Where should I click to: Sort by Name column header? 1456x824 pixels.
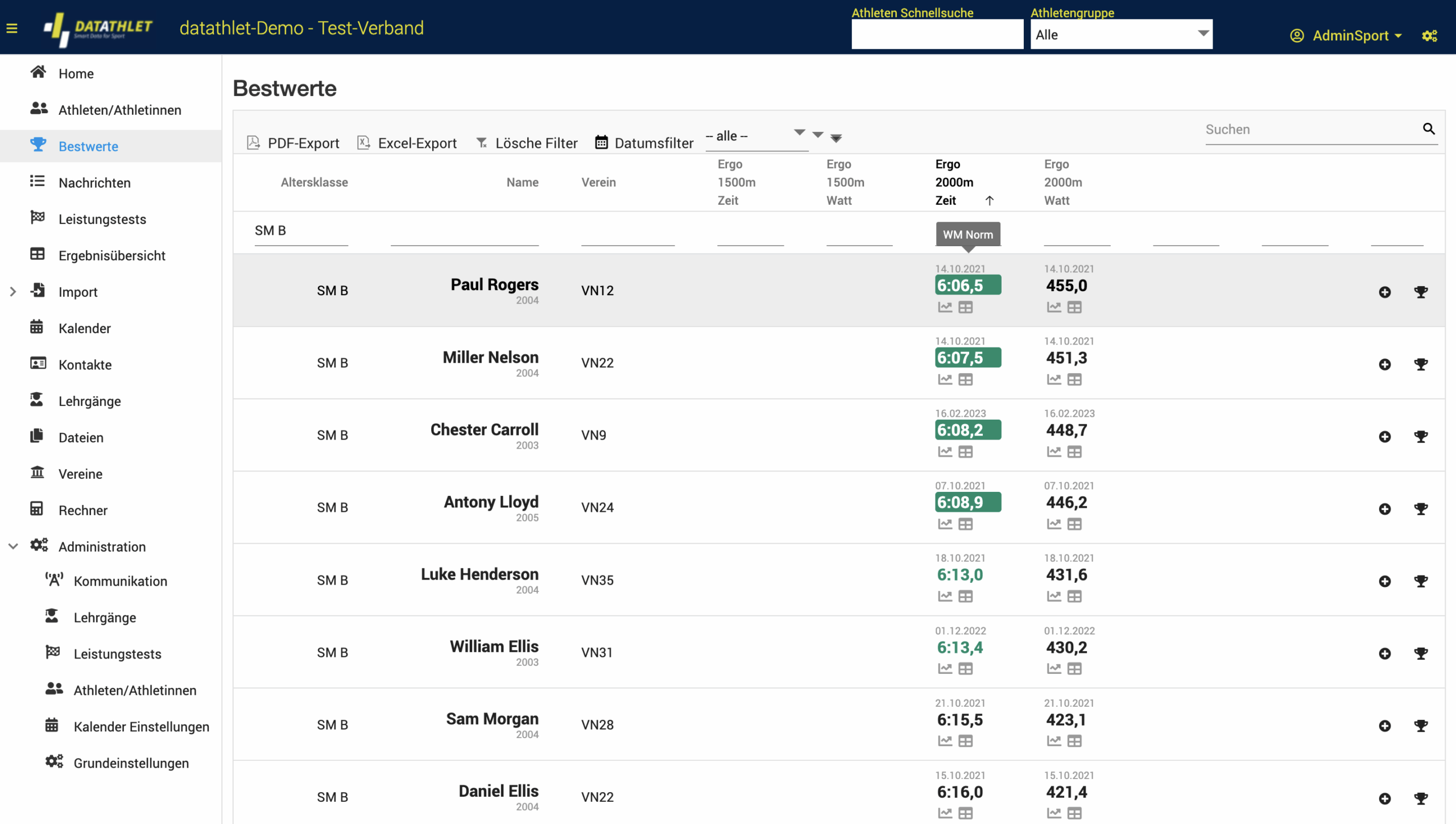[x=522, y=183]
